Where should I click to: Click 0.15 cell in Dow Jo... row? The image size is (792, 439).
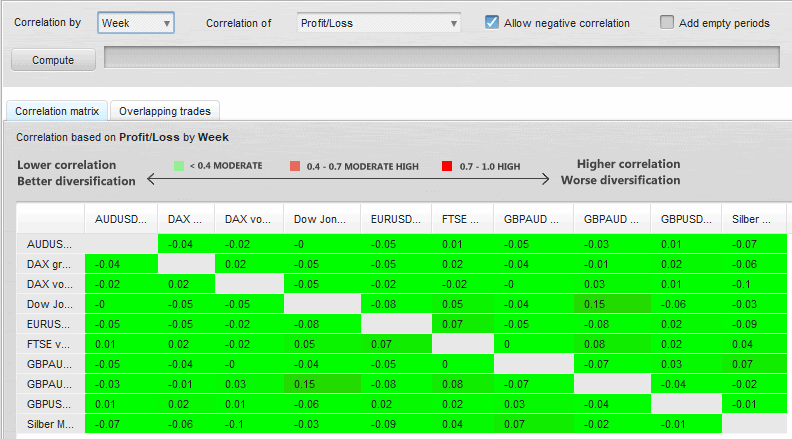612,304
